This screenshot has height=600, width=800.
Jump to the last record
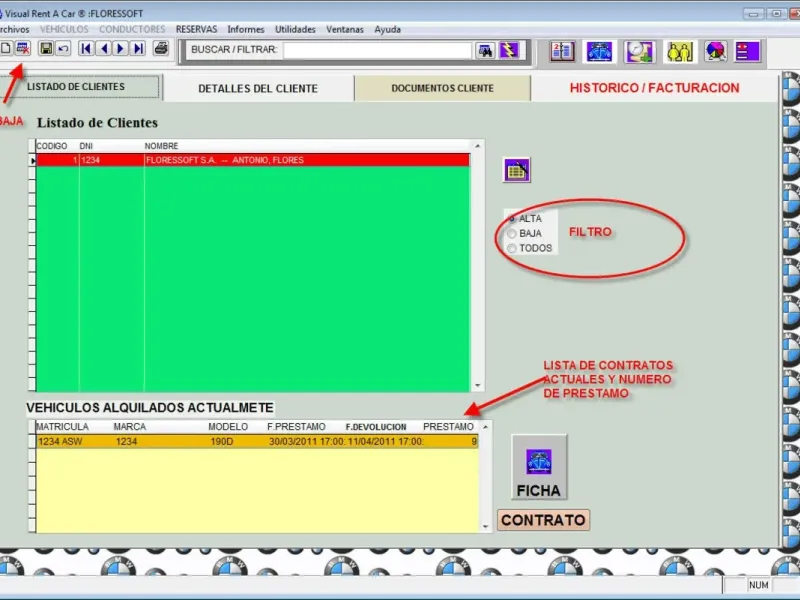point(138,48)
